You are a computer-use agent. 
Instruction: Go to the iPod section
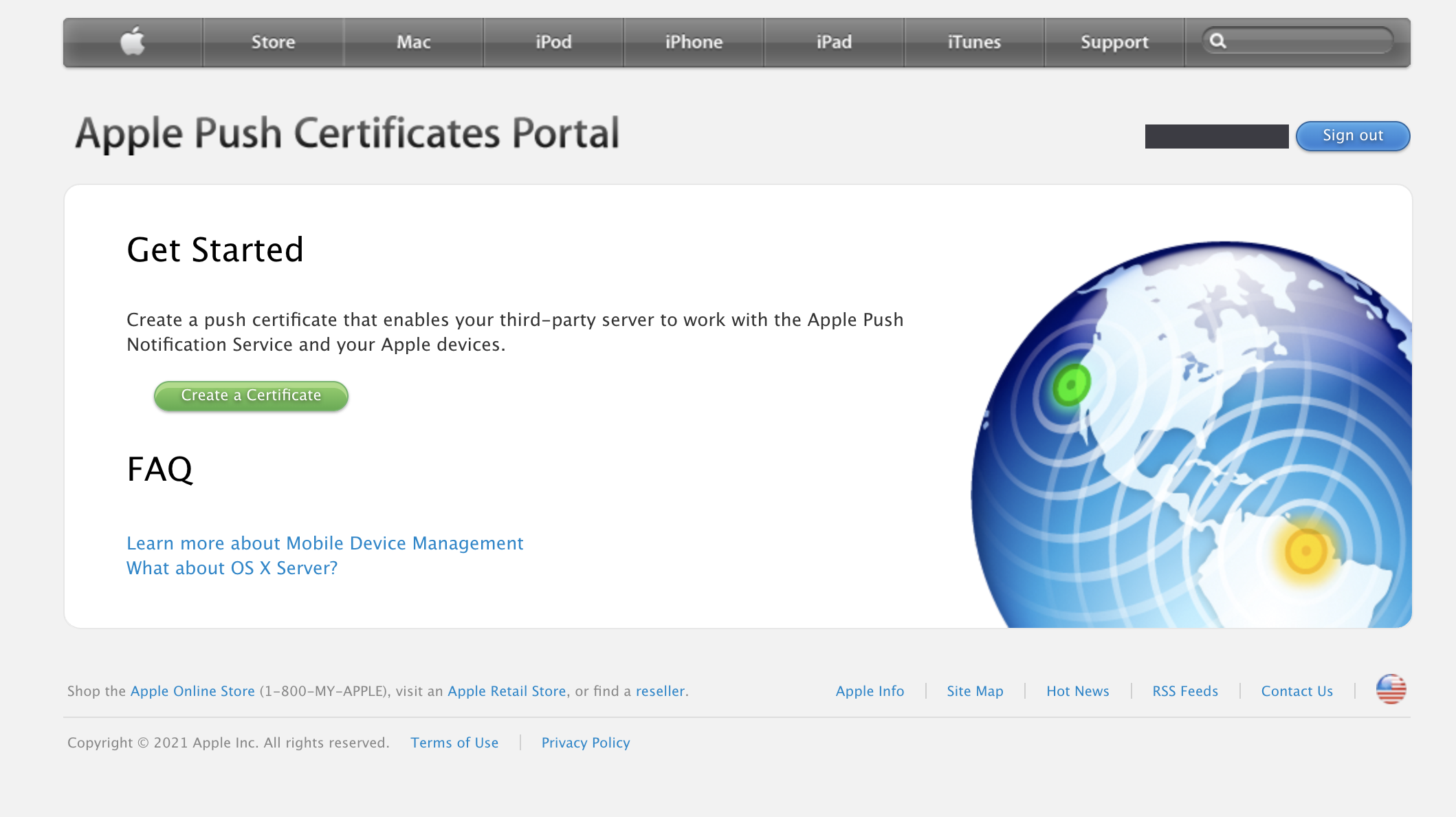click(x=553, y=43)
